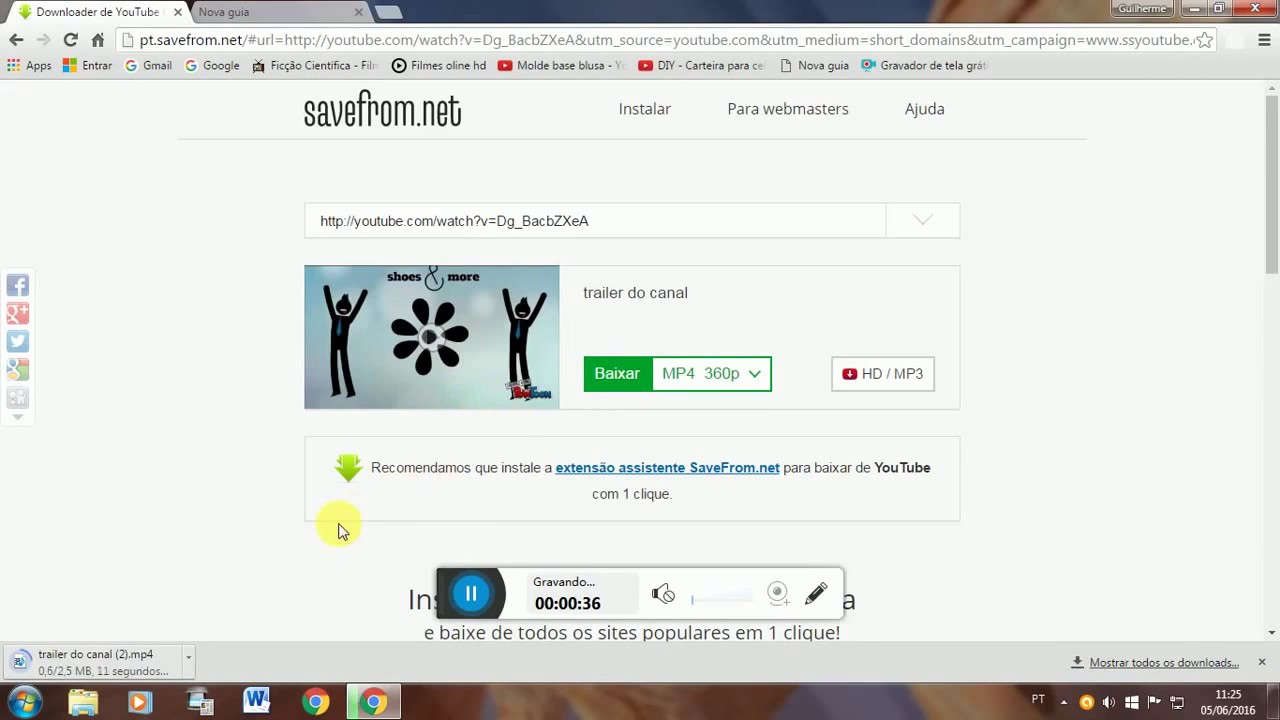The width and height of the screenshot is (1280, 720).
Task: Open Para webmasters menu item
Action: click(x=788, y=109)
